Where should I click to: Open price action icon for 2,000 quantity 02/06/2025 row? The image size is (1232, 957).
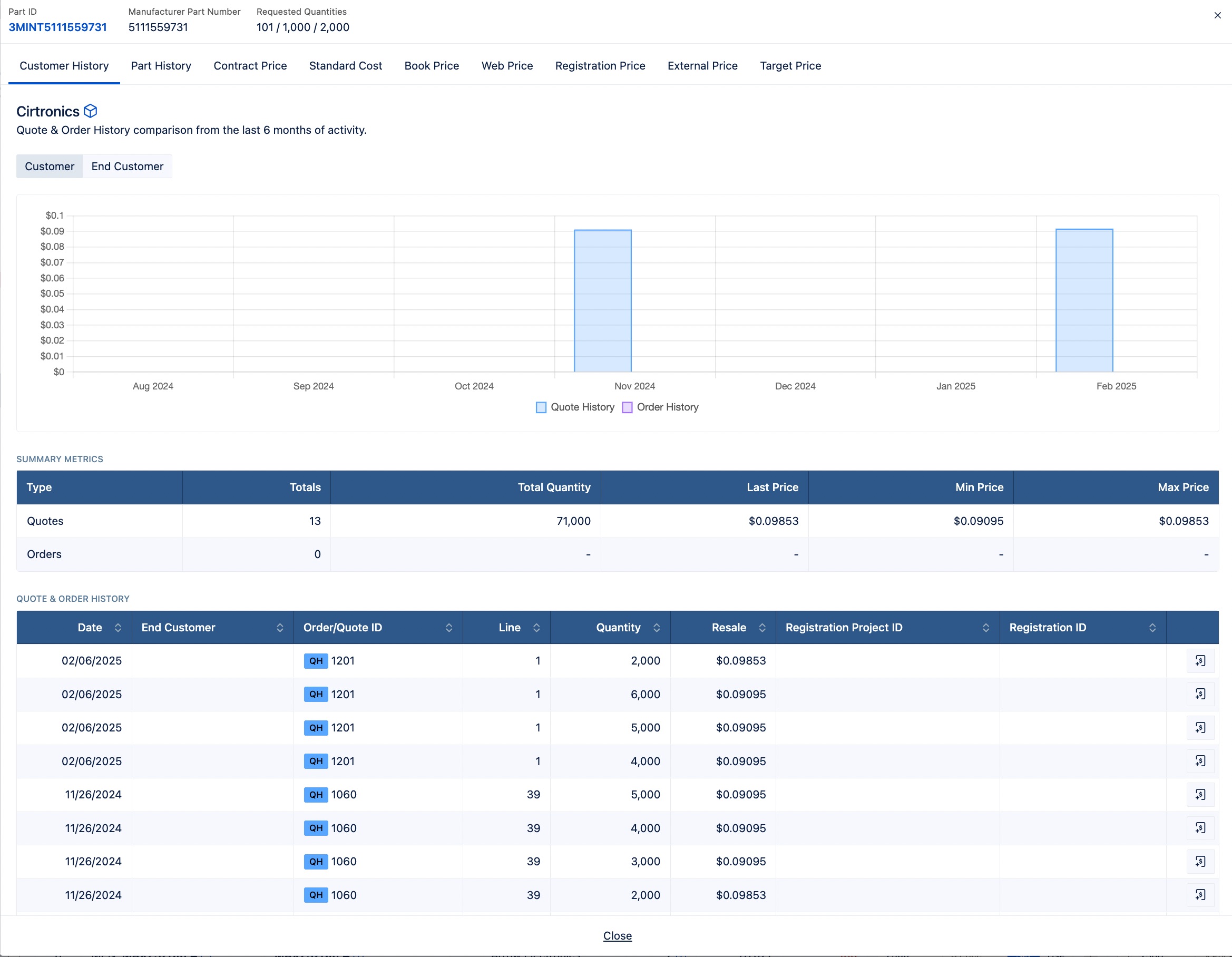pyautogui.click(x=1200, y=661)
